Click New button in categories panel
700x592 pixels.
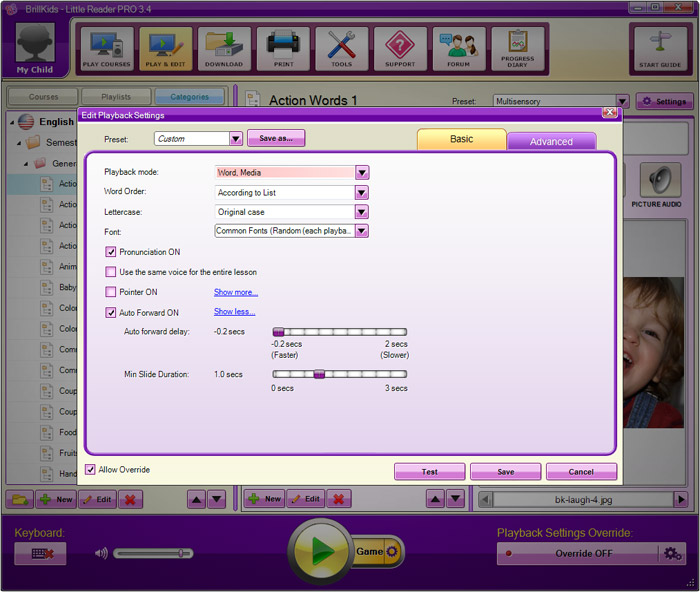[x=56, y=499]
